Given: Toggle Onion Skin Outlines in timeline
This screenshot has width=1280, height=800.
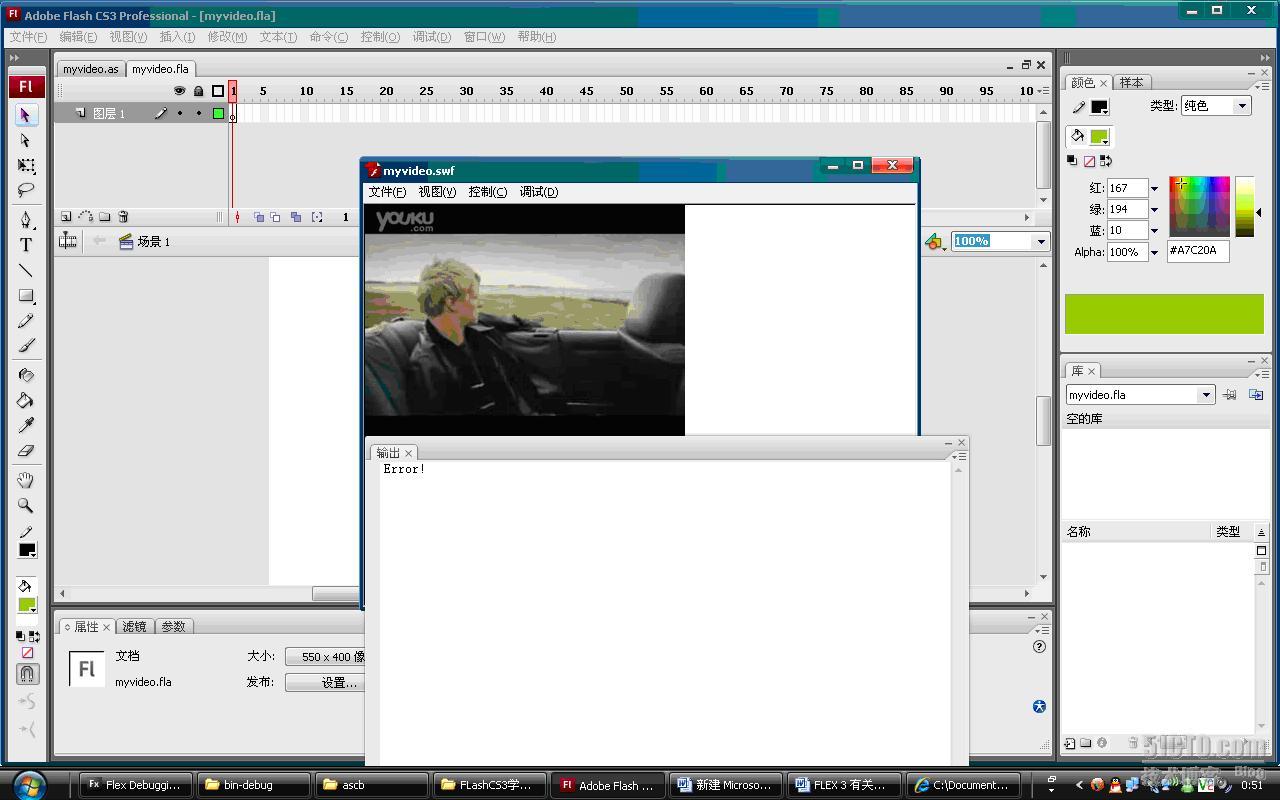Looking at the screenshot, I should (x=276, y=217).
